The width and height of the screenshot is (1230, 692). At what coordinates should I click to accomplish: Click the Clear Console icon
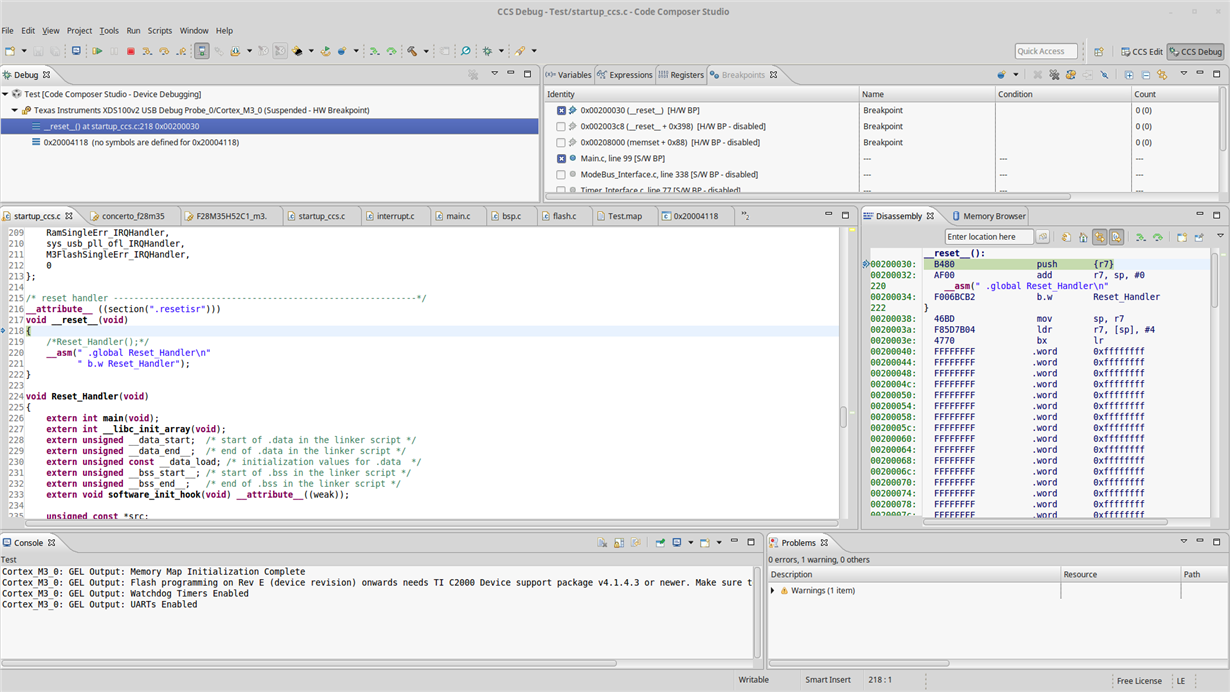pos(602,542)
